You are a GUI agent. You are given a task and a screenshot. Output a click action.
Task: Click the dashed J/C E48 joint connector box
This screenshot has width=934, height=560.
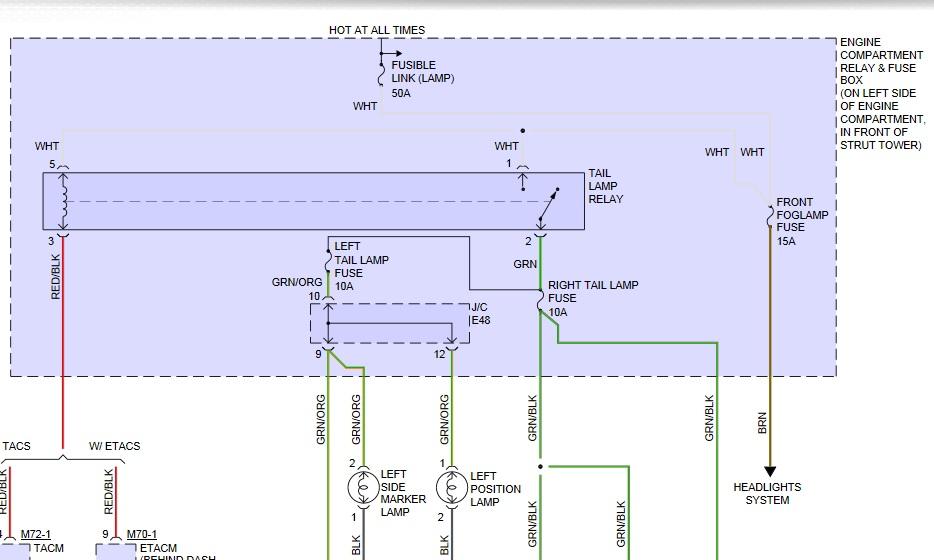[390, 323]
